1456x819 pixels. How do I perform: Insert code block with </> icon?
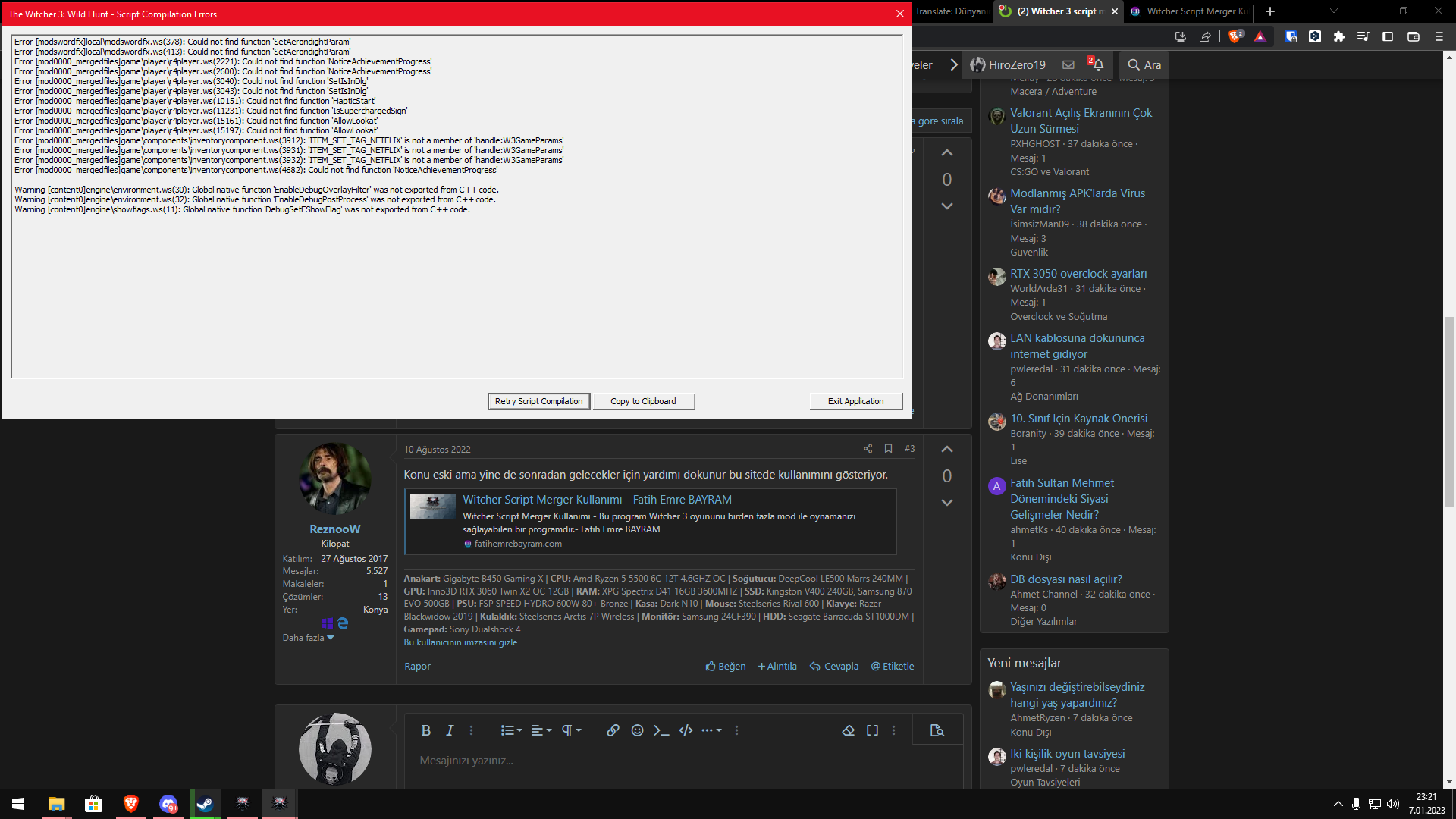pyautogui.click(x=686, y=730)
